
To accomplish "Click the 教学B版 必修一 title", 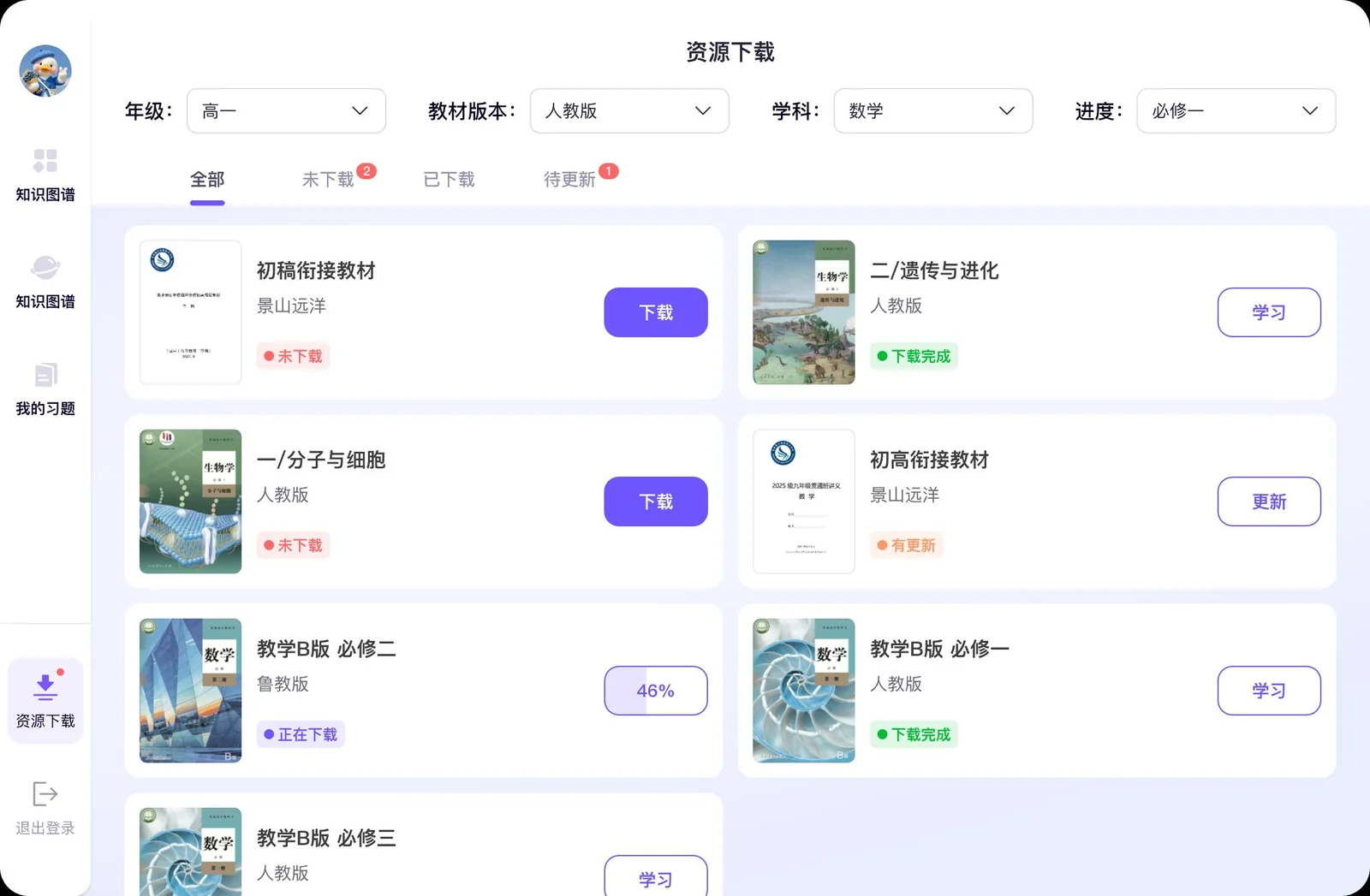I will [939, 650].
